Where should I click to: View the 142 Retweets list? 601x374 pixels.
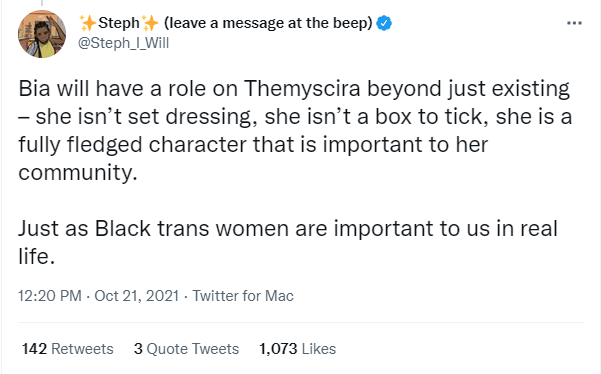click(67, 349)
